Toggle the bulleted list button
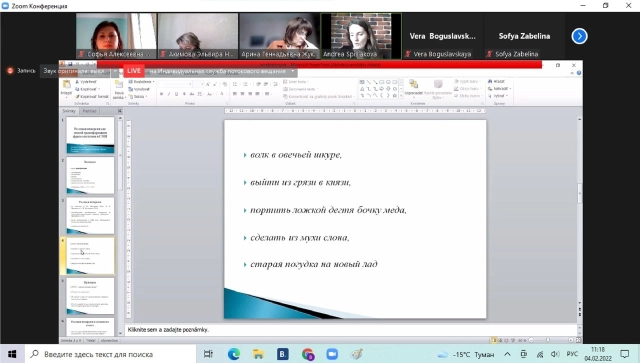Viewport: 640px width, 363px height. (236, 84)
